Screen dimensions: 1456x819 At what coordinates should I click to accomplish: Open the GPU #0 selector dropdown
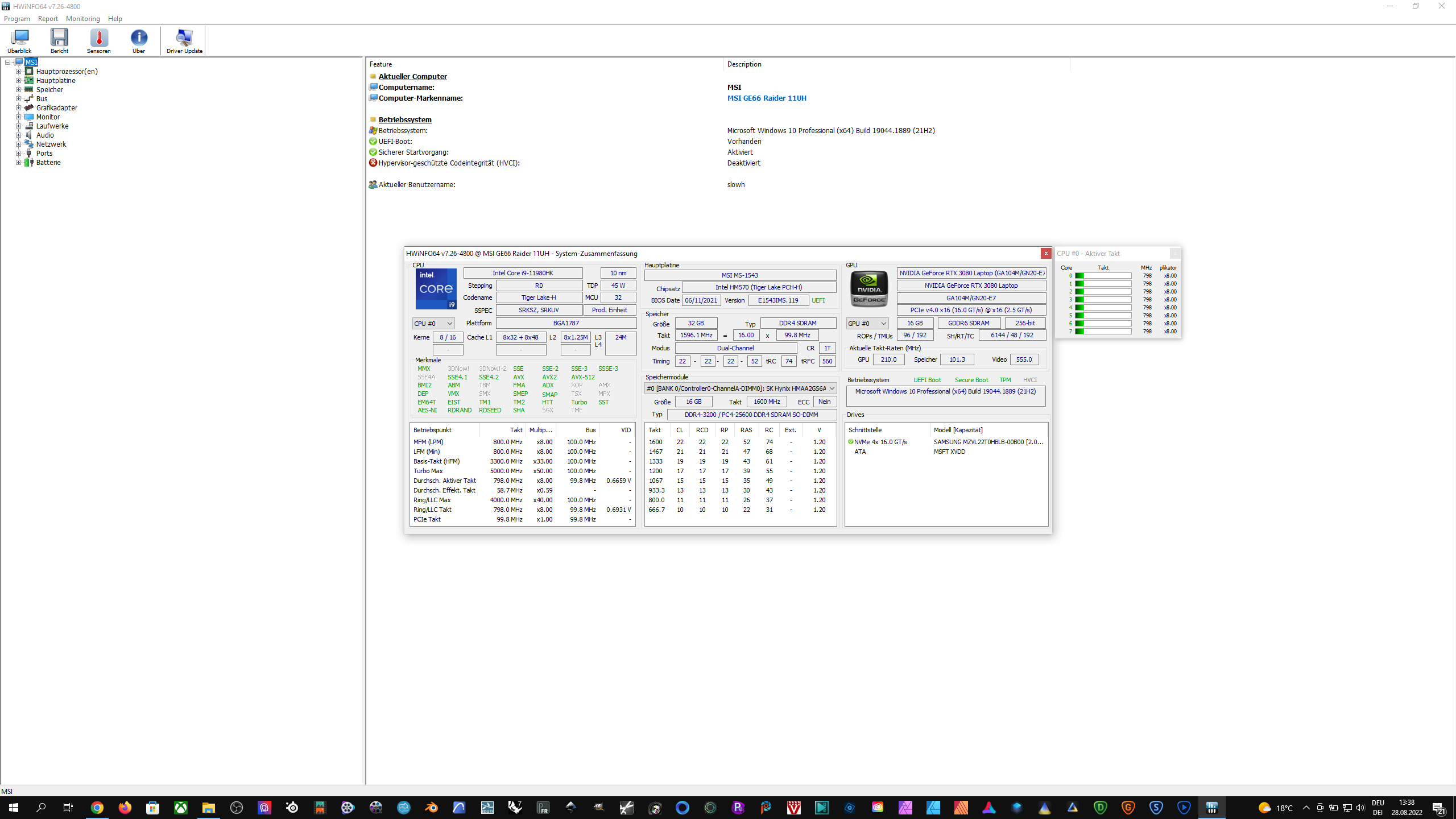coord(867,324)
